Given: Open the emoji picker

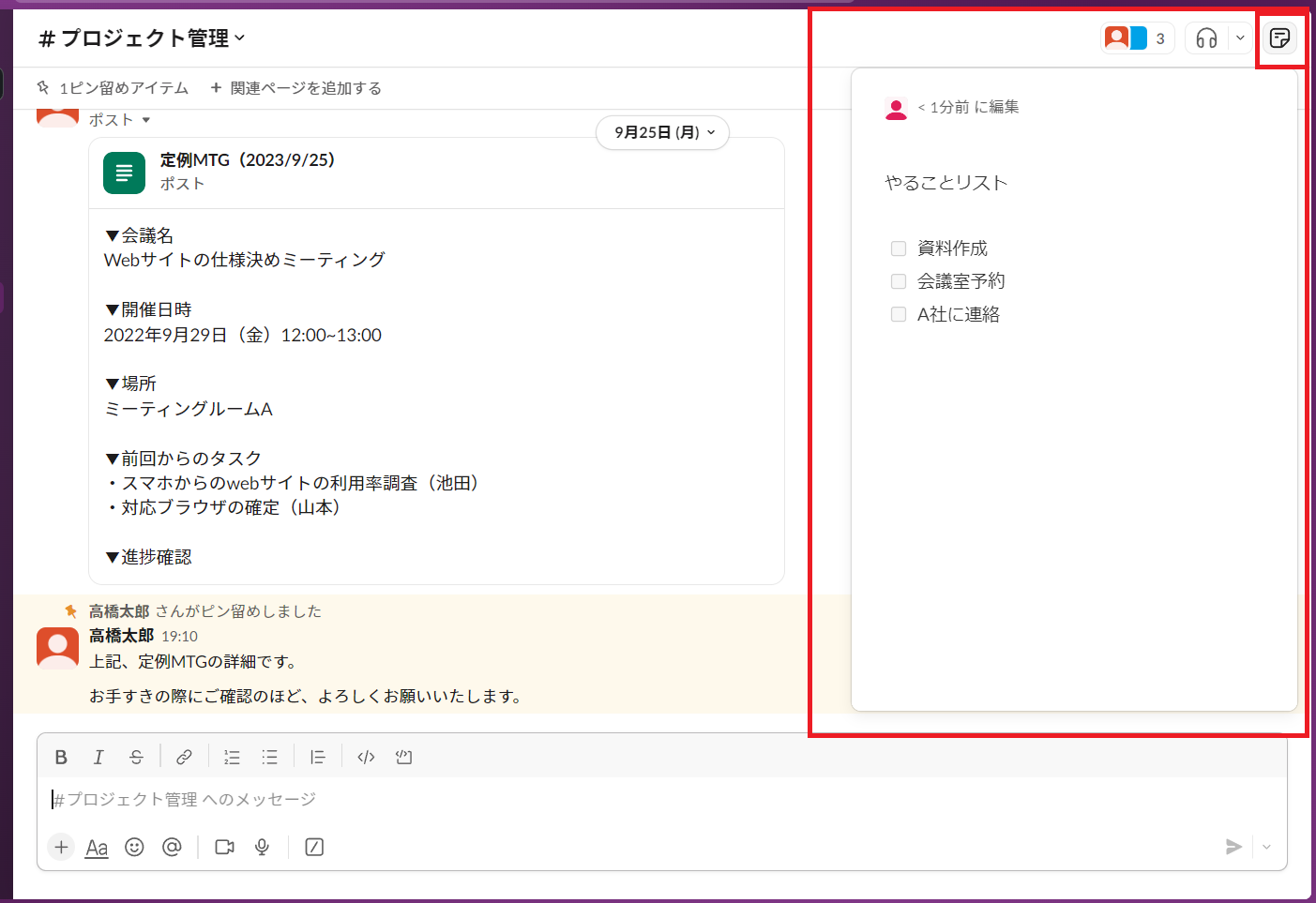Looking at the screenshot, I should tap(134, 847).
